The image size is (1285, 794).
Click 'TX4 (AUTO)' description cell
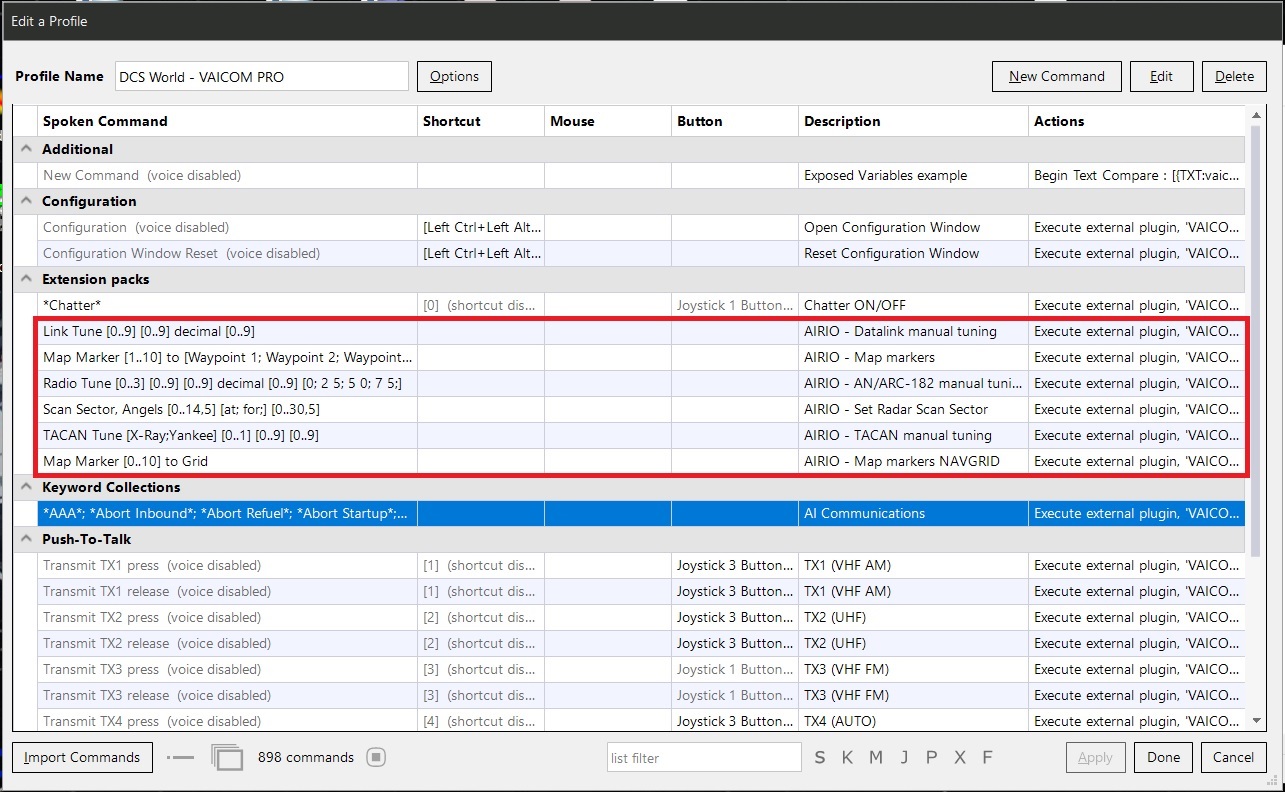point(913,721)
